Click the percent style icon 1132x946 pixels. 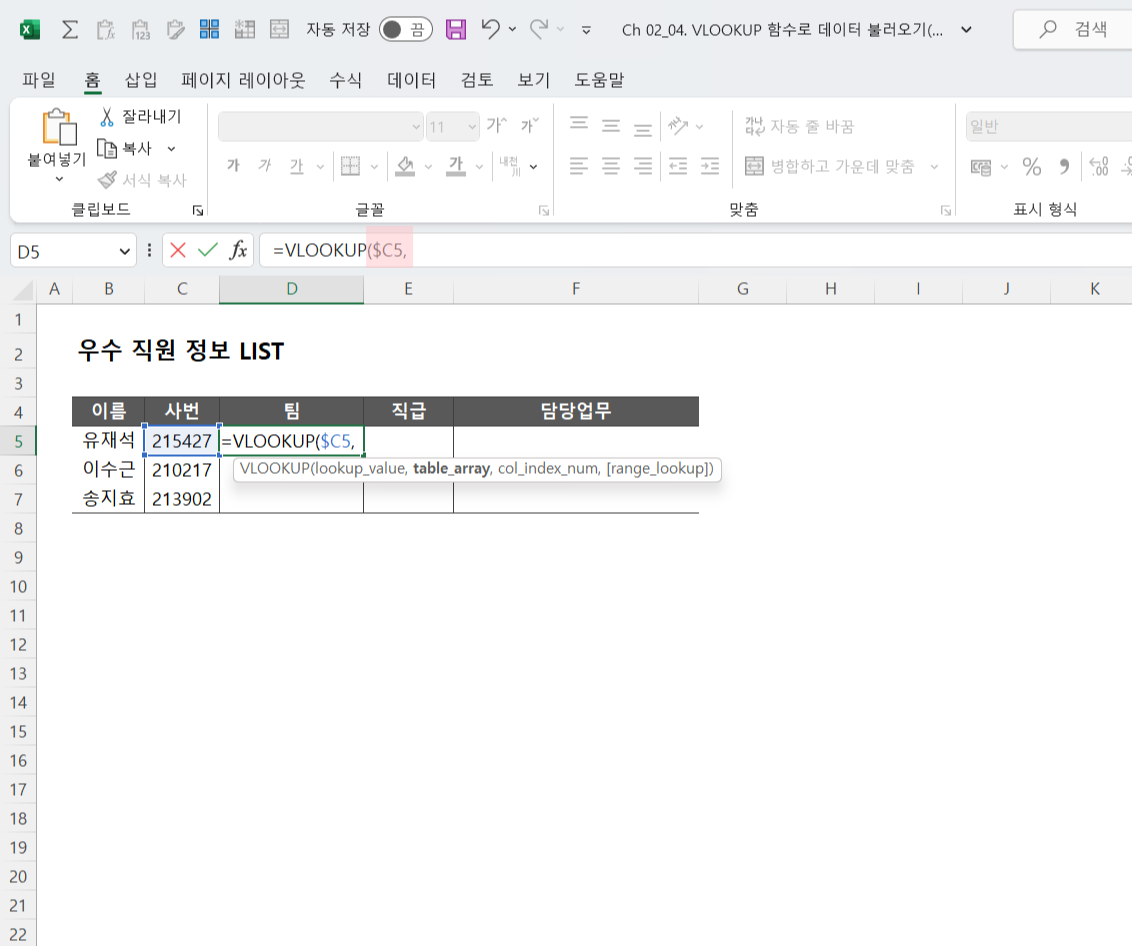coord(1032,167)
